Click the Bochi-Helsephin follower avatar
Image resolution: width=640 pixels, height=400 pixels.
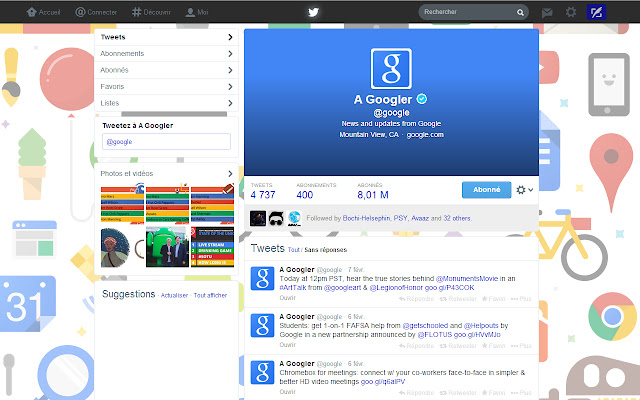[x=258, y=218]
